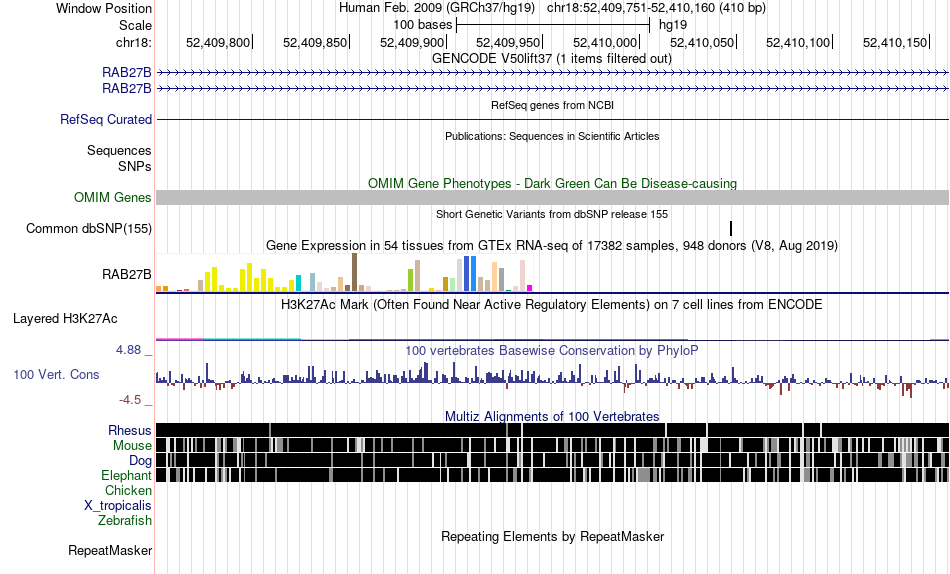Click the RepeatMasker track label

pyautogui.click(x=110, y=550)
